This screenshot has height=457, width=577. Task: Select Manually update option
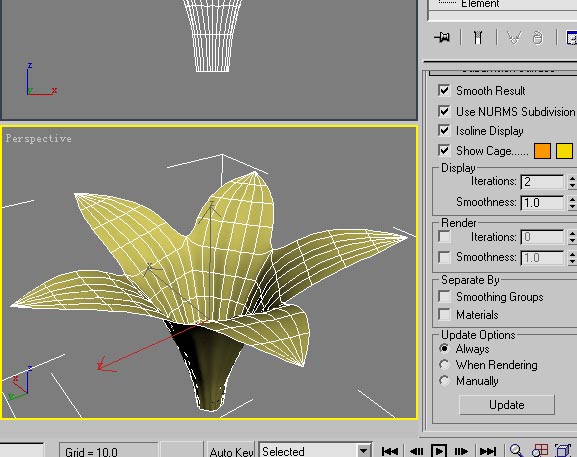(x=444, y=381)
